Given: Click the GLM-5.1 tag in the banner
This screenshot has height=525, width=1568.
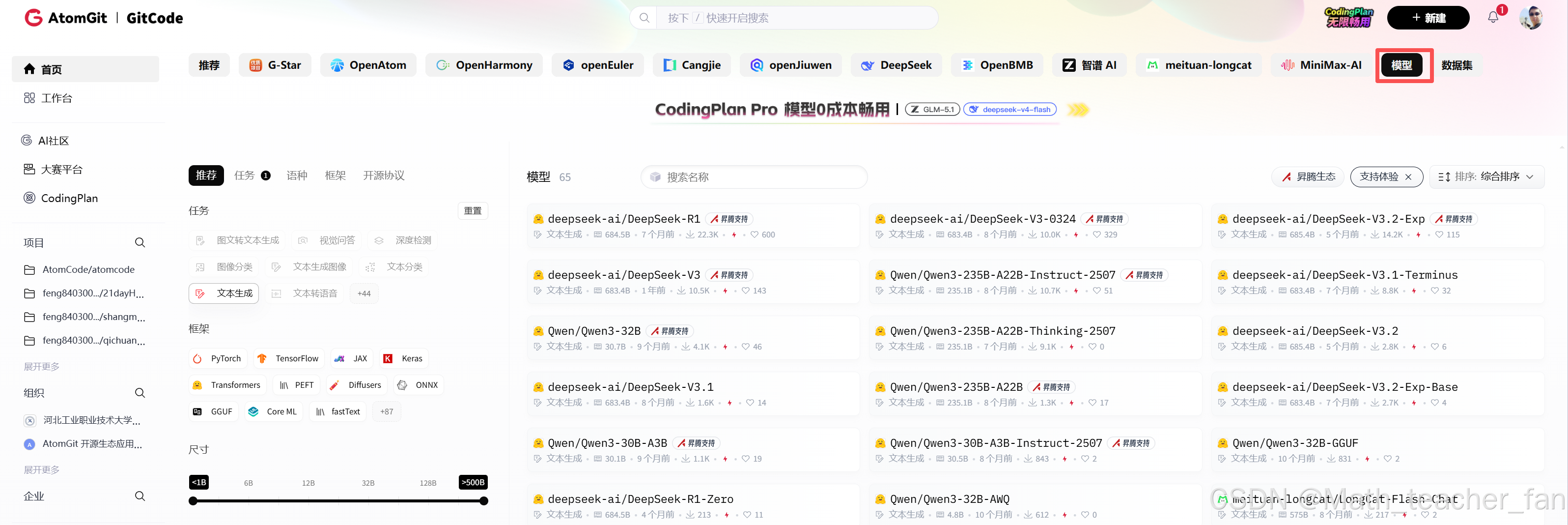Looking at the screenshot, I should 932,110.
